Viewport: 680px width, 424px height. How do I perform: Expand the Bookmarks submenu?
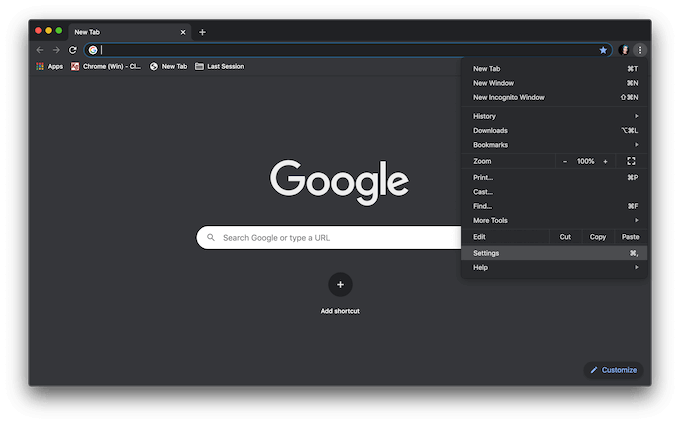(554, 145)
